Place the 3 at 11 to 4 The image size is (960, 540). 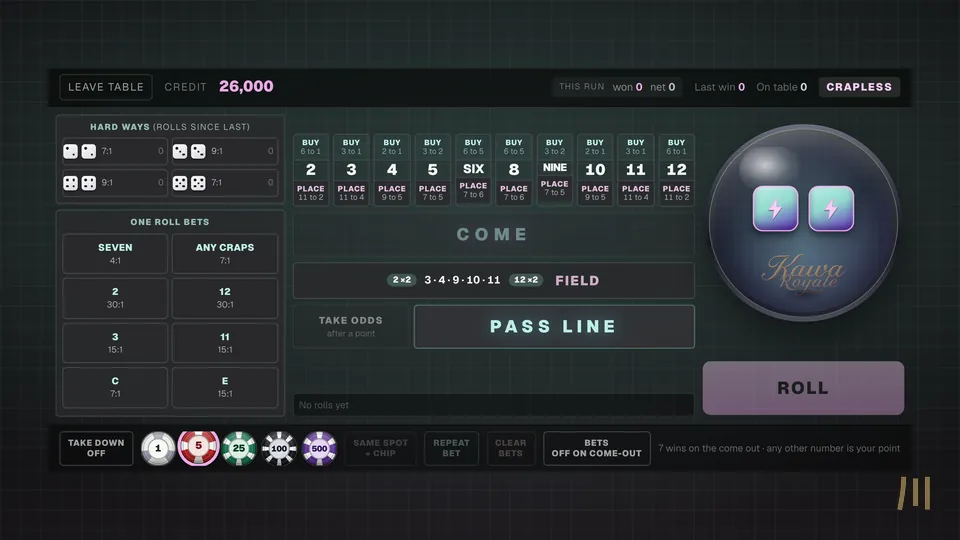[x=351, y=193]
